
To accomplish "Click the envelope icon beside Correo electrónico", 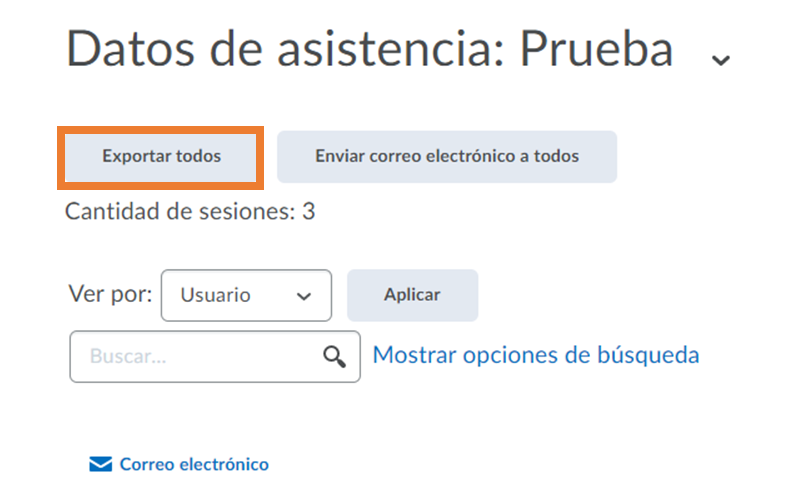I will point(101,464).
